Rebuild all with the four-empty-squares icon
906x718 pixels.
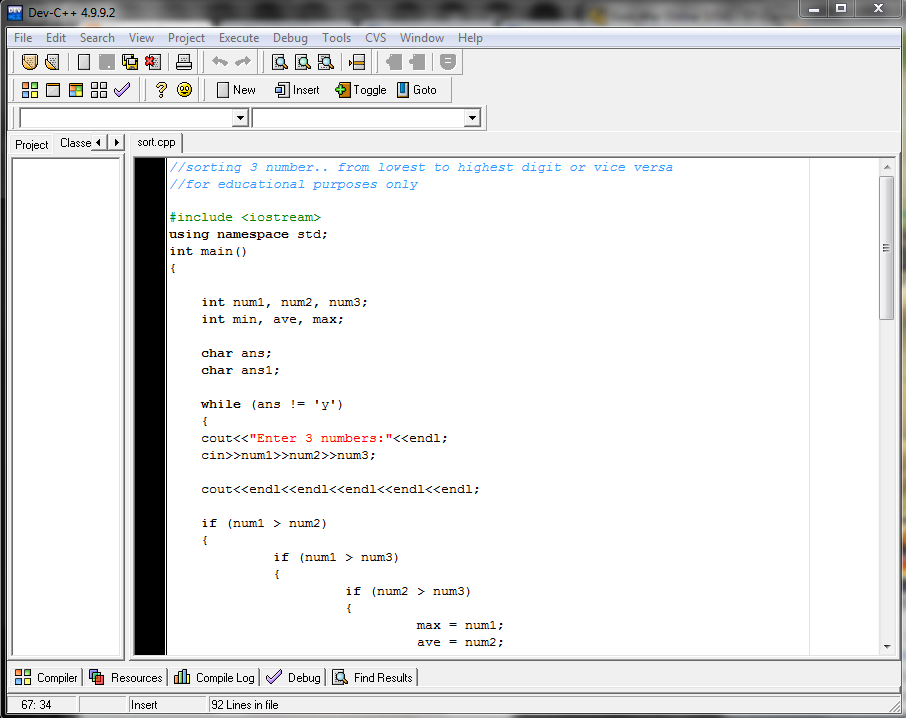pyautogui.click(x=99, y=90)
